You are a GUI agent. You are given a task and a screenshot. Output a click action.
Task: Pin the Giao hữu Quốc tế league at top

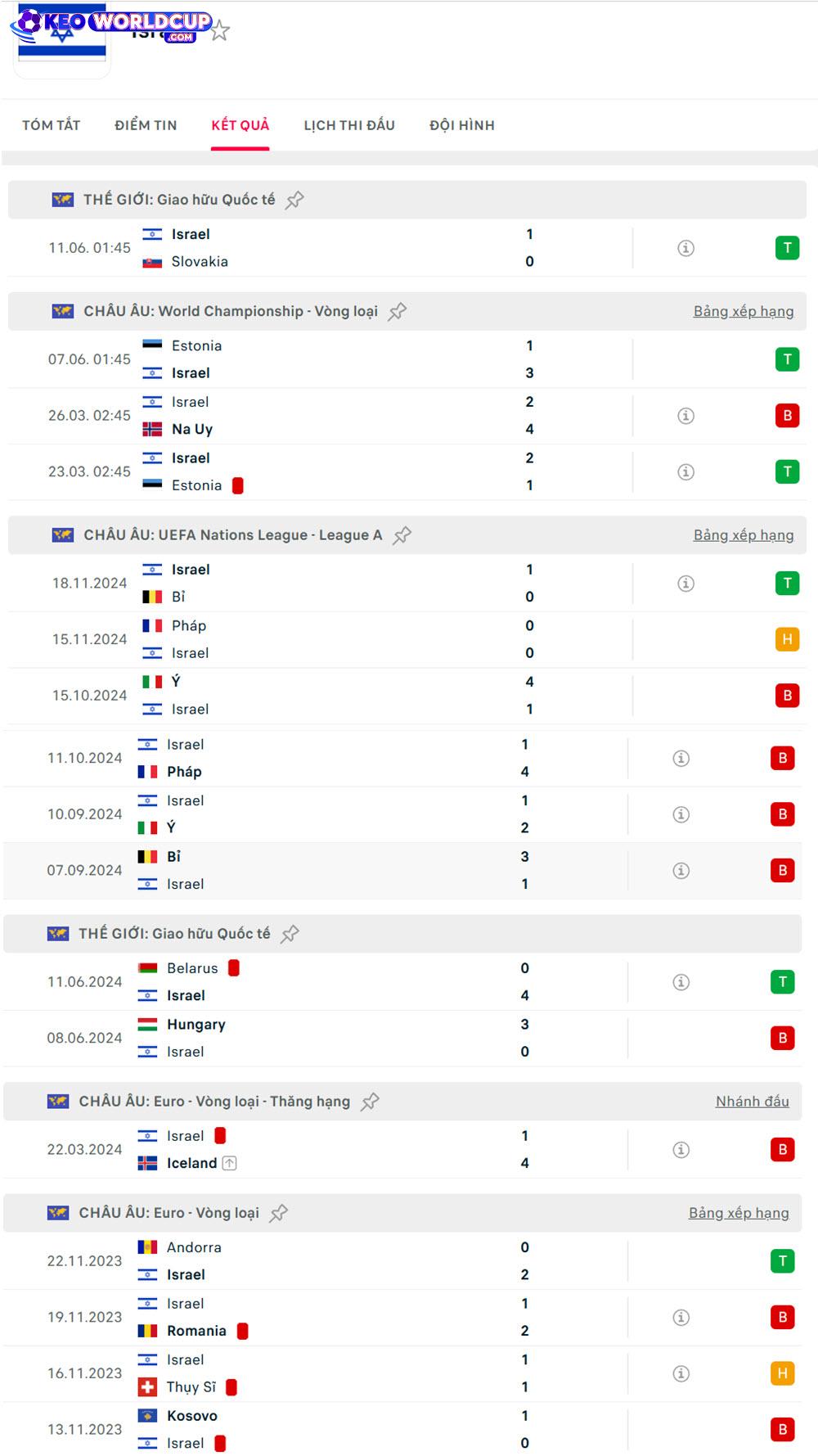(x=294, y=200)
